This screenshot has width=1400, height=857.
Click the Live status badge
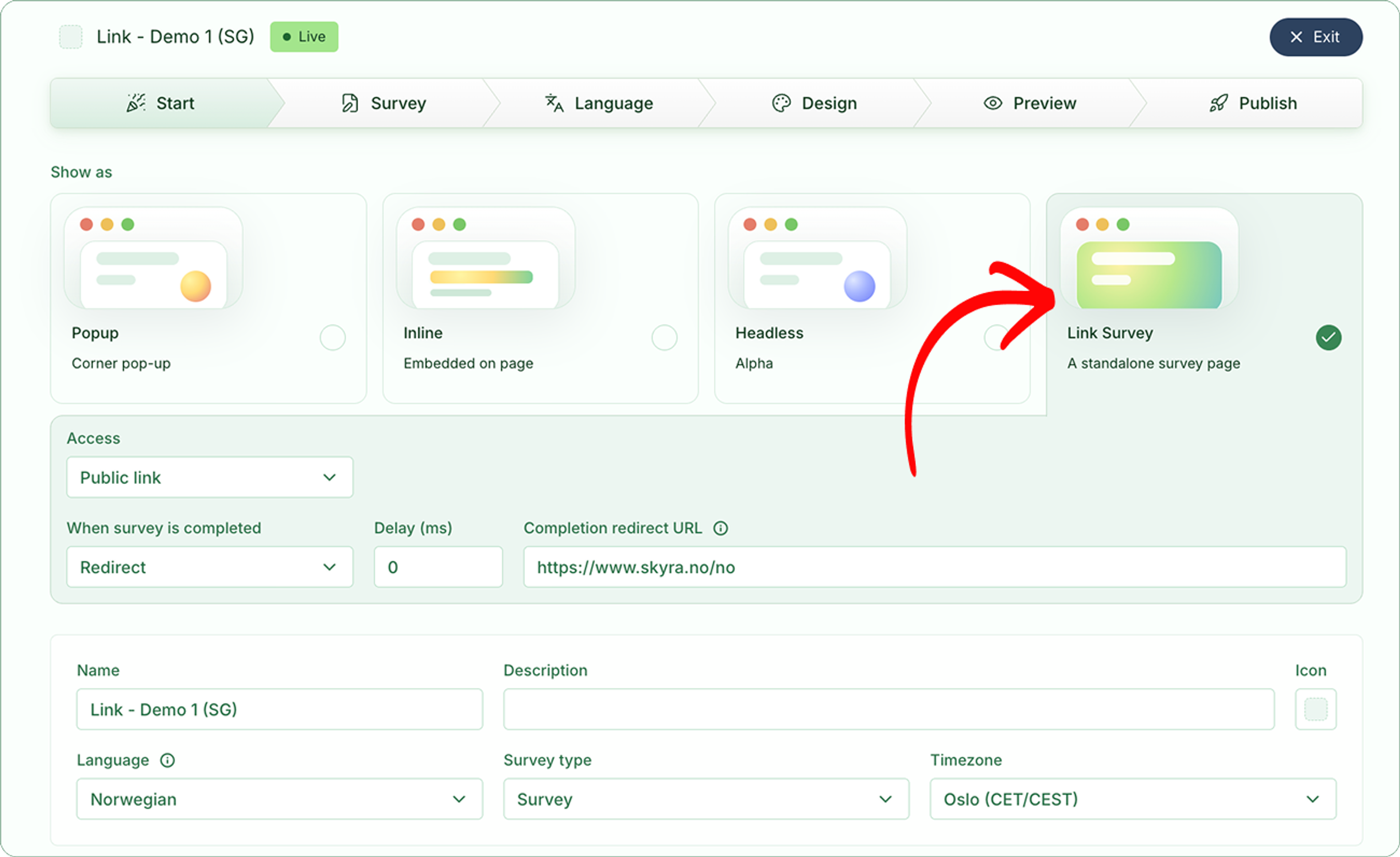(x=304, y=37)
